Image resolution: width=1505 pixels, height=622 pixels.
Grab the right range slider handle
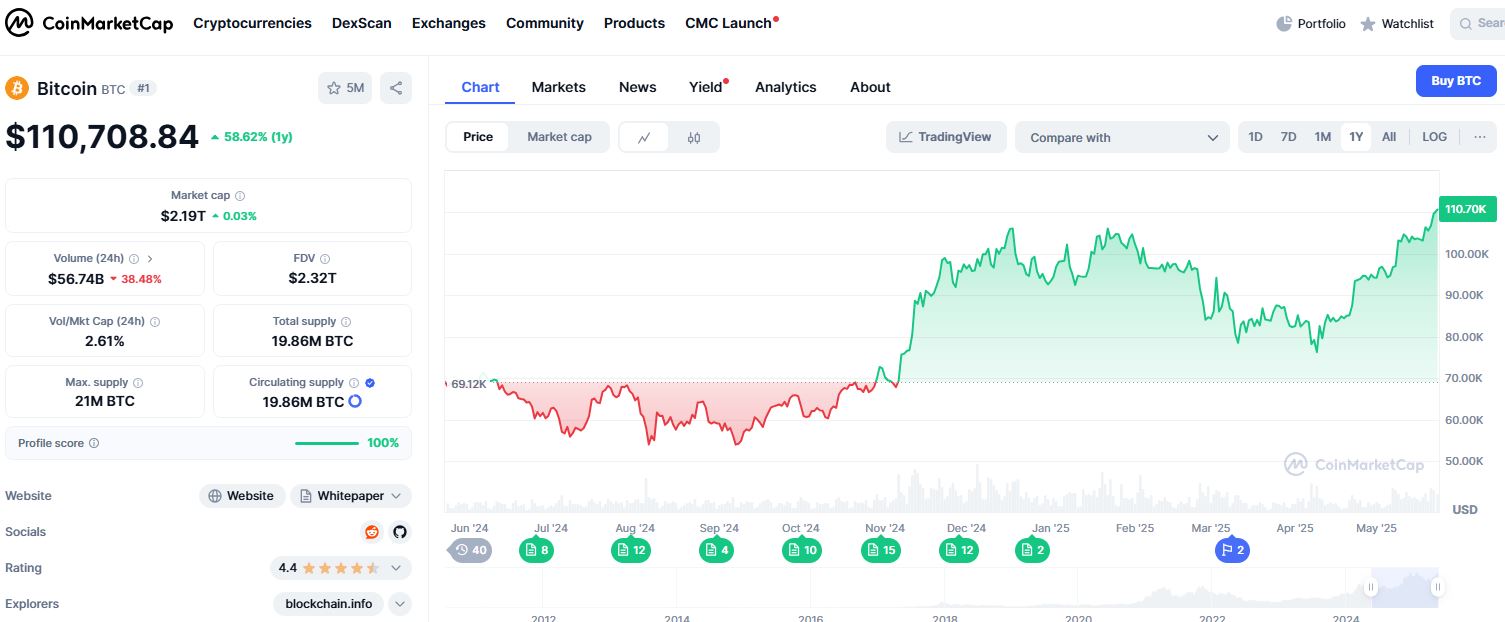tap(1437, 587)
